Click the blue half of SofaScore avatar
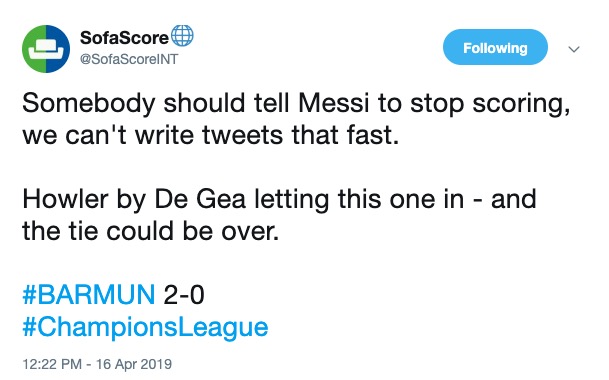 pos(58,49)
